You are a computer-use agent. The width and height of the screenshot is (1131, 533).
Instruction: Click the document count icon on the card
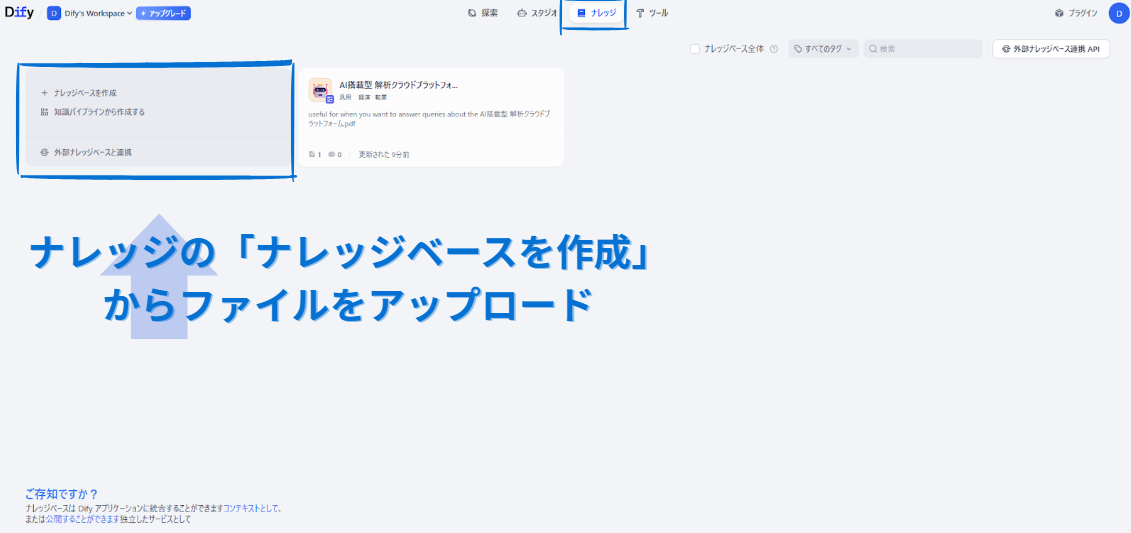[x=313, y=155]
